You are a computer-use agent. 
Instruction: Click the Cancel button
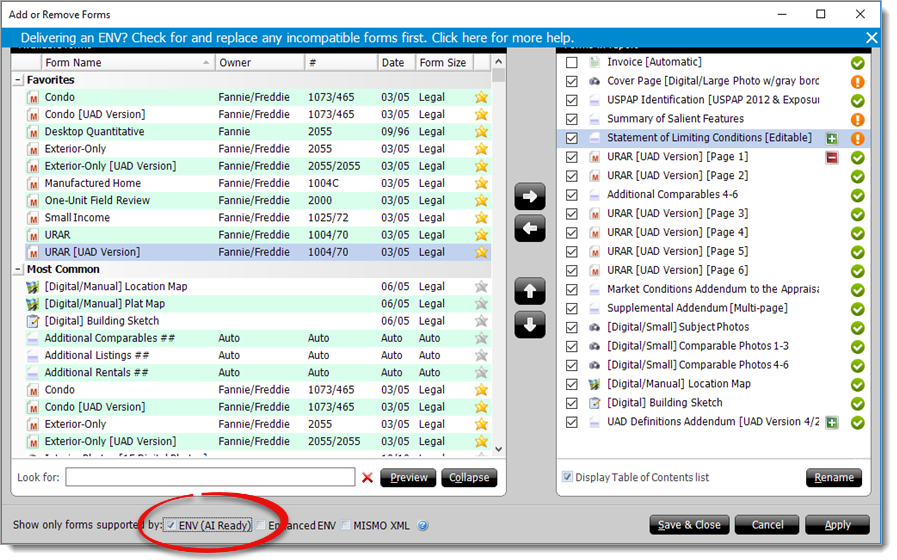pyautogui.click(x=767, y=525)
